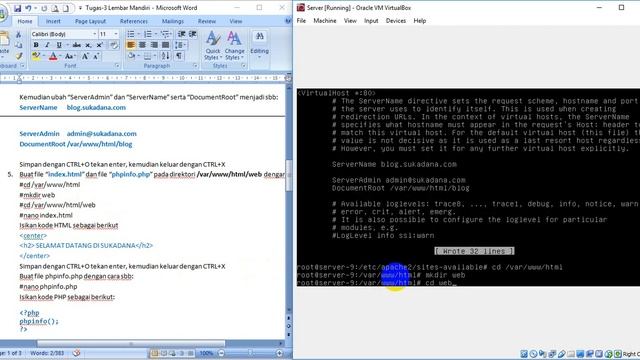Viewport: 640px width, 360px height.
Task: Click the Numbering list icon
Action: pyautogui.click(x=148, y=34)
